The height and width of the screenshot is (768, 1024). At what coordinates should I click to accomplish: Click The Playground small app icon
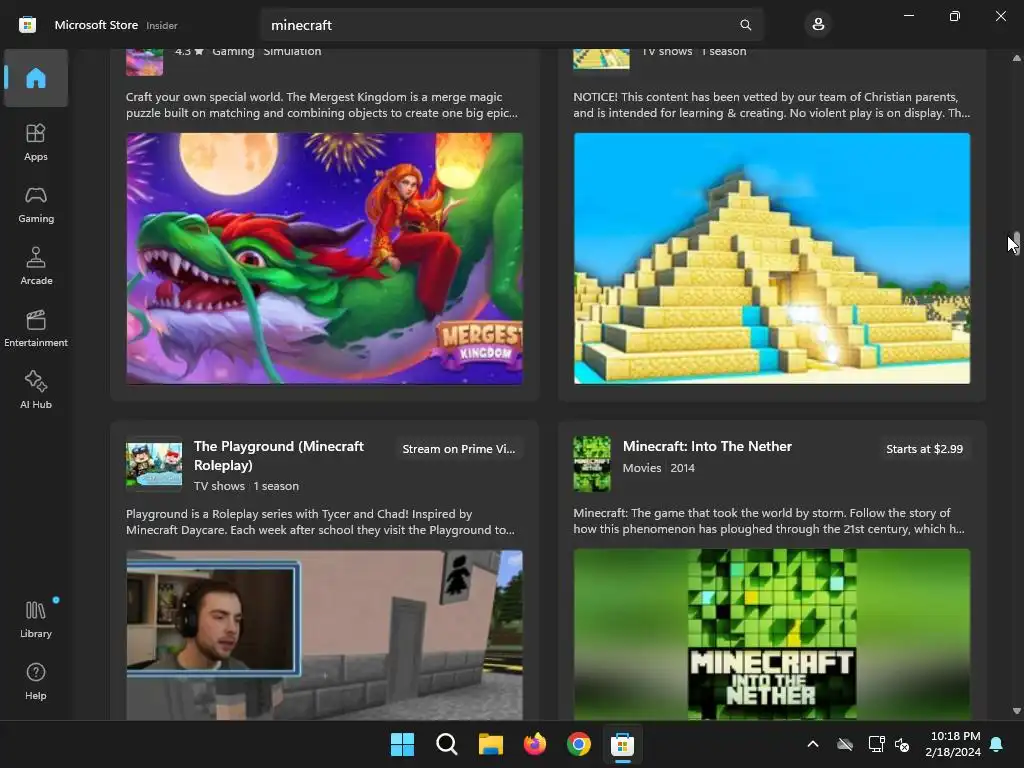154,464
